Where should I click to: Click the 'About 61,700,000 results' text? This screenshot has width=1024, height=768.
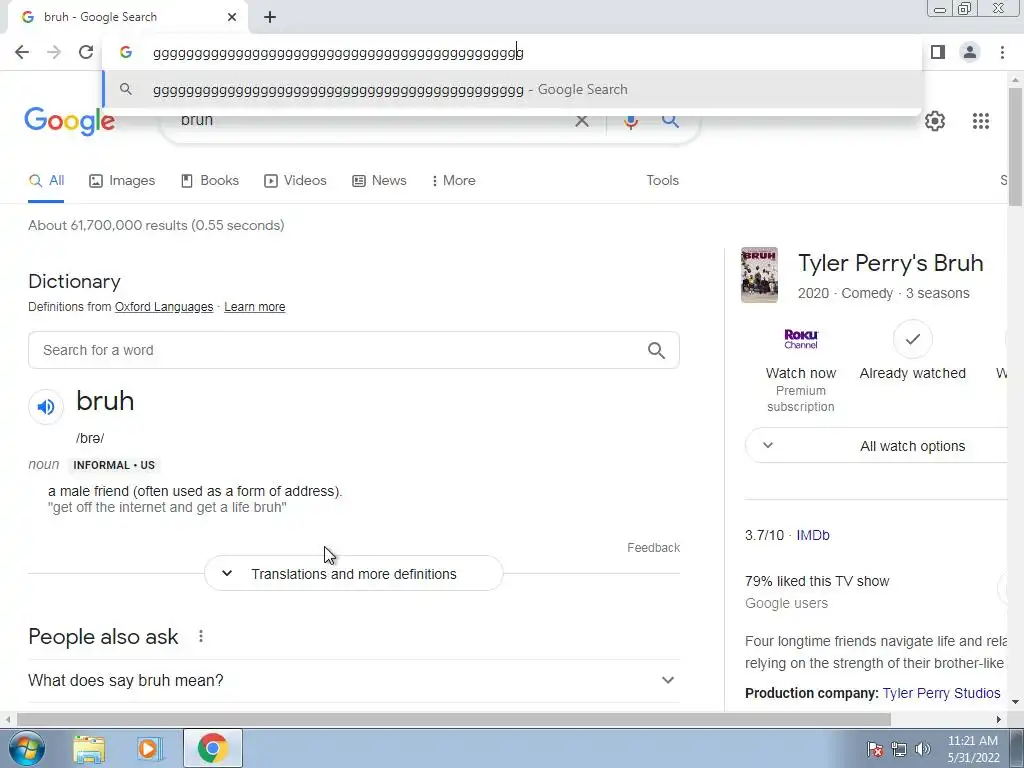(x=156, y=225)
